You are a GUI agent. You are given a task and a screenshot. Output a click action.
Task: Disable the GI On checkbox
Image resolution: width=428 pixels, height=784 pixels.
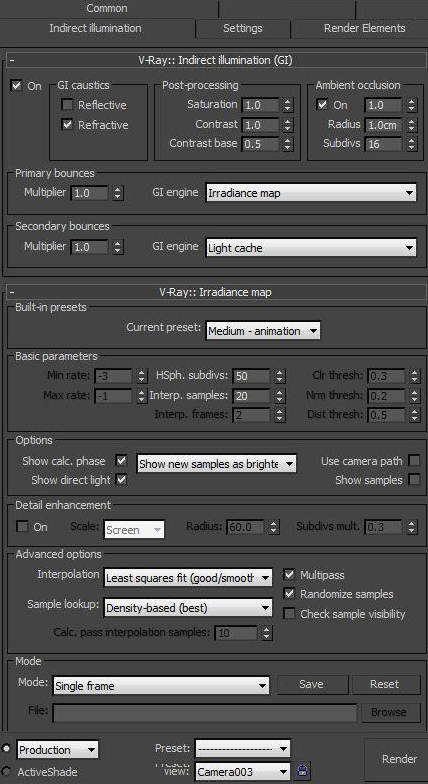click(16, 86)
